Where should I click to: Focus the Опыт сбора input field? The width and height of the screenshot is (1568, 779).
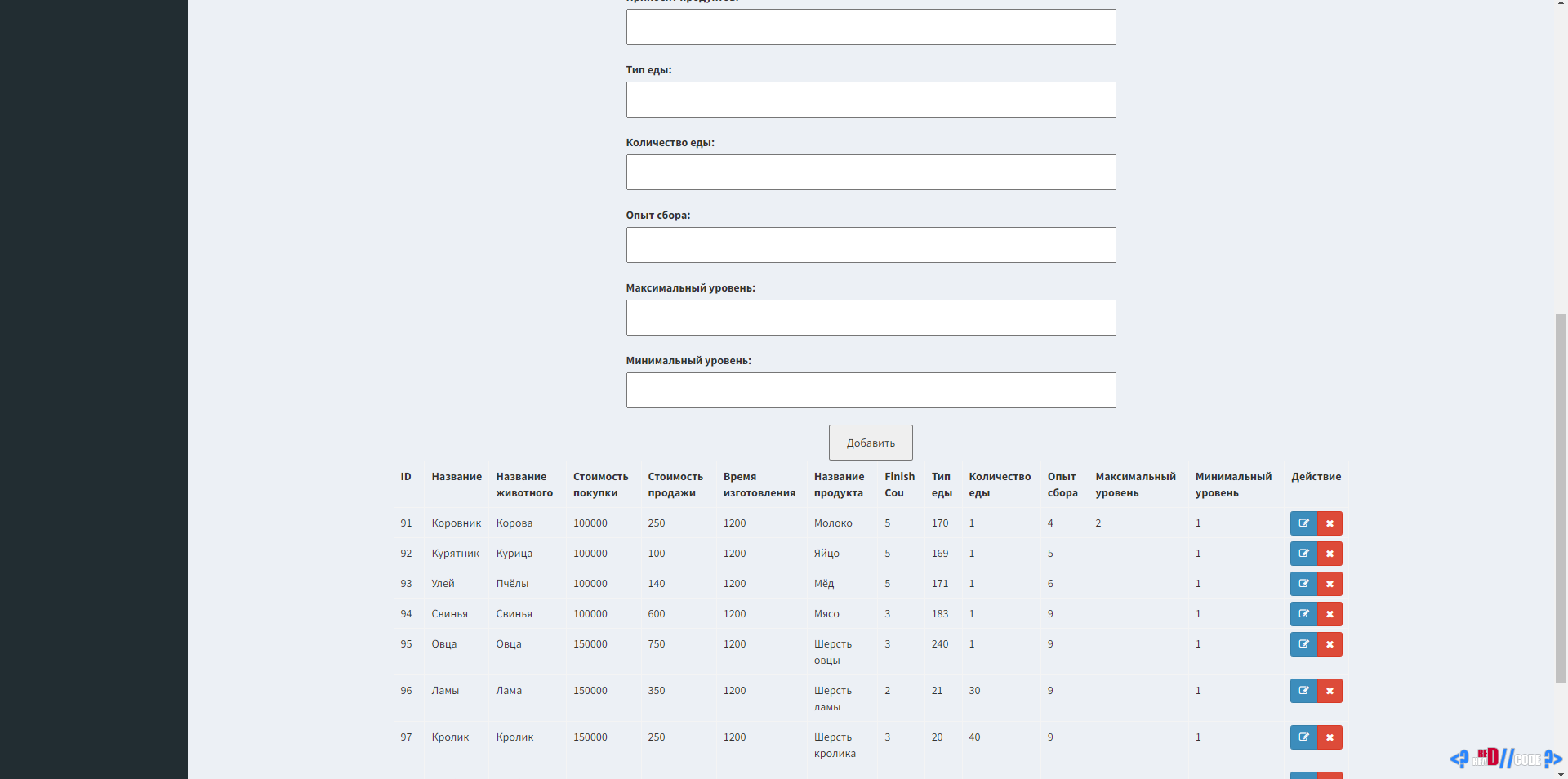click(871, 245)
